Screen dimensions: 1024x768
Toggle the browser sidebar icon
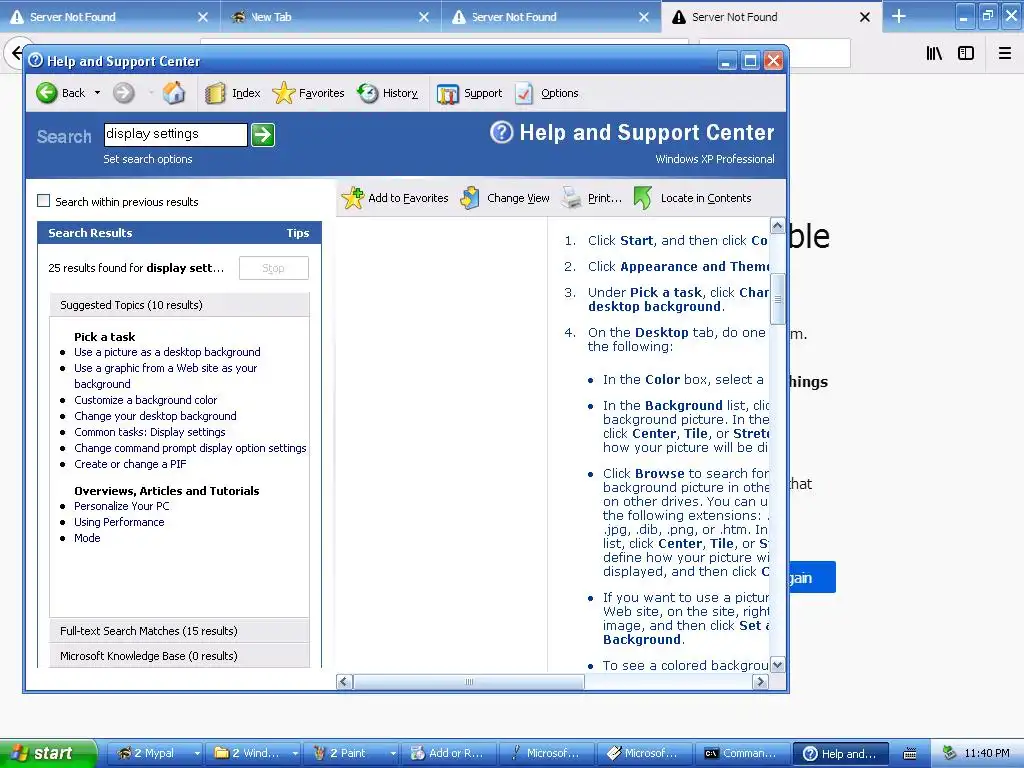point(966,53)
